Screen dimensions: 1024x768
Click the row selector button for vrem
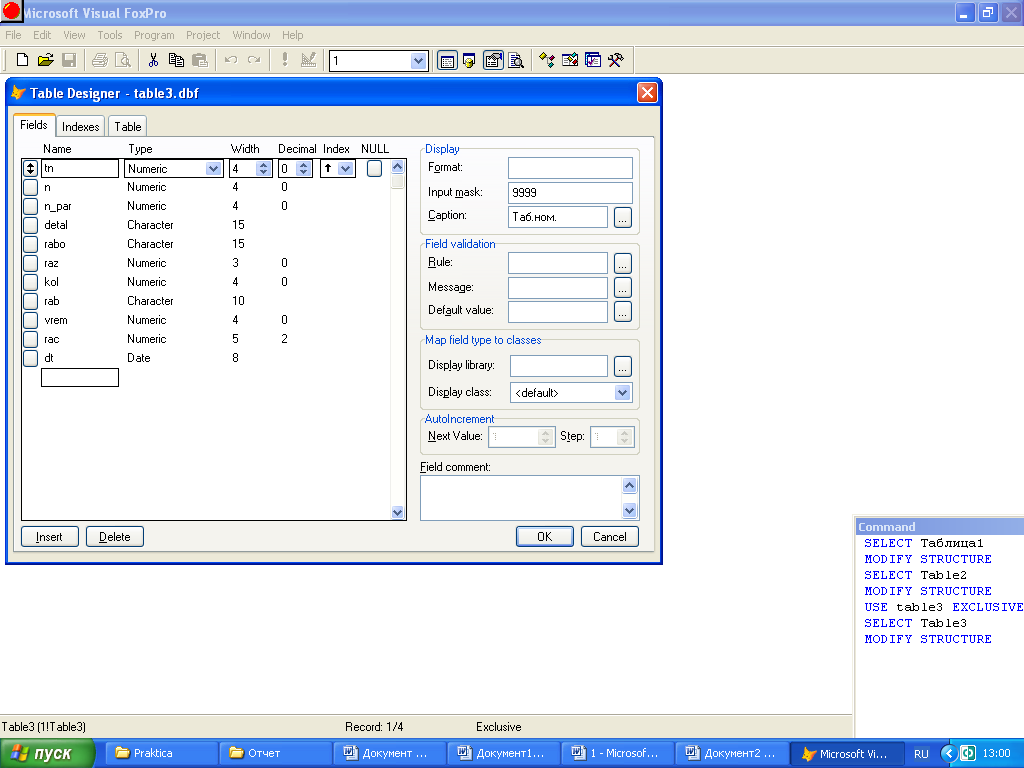click(31, 320)
